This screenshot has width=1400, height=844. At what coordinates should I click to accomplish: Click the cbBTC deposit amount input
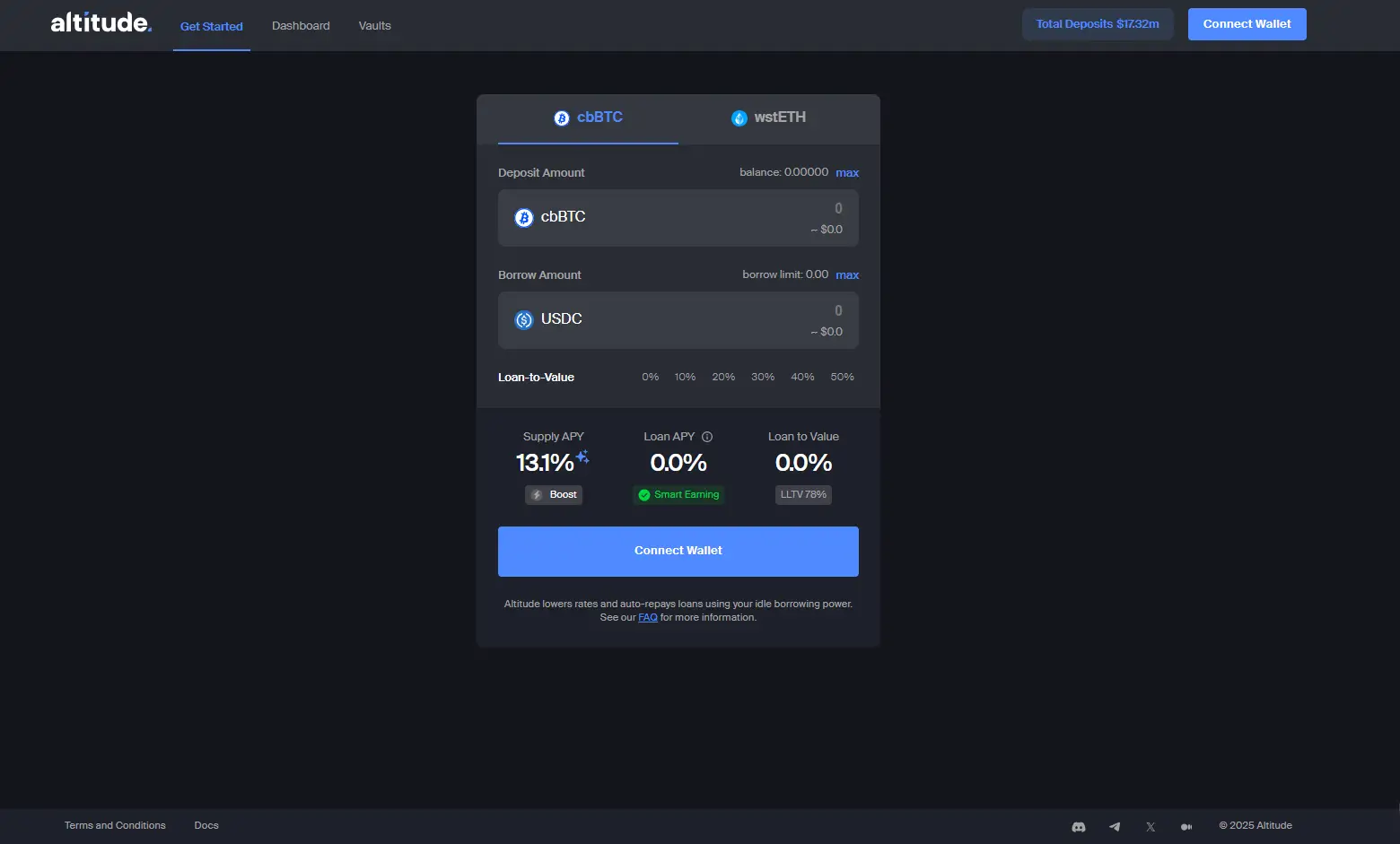tap(678, 218)
